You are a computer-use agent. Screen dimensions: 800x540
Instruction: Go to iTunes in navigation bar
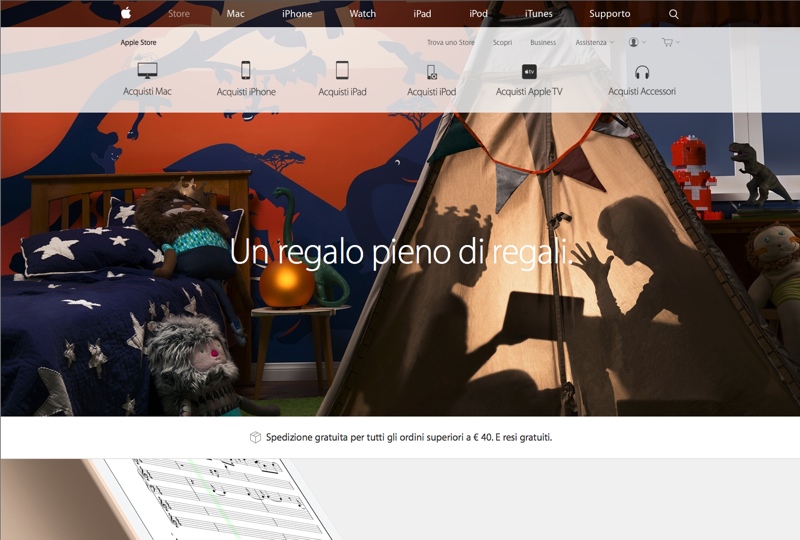(538, 14)
